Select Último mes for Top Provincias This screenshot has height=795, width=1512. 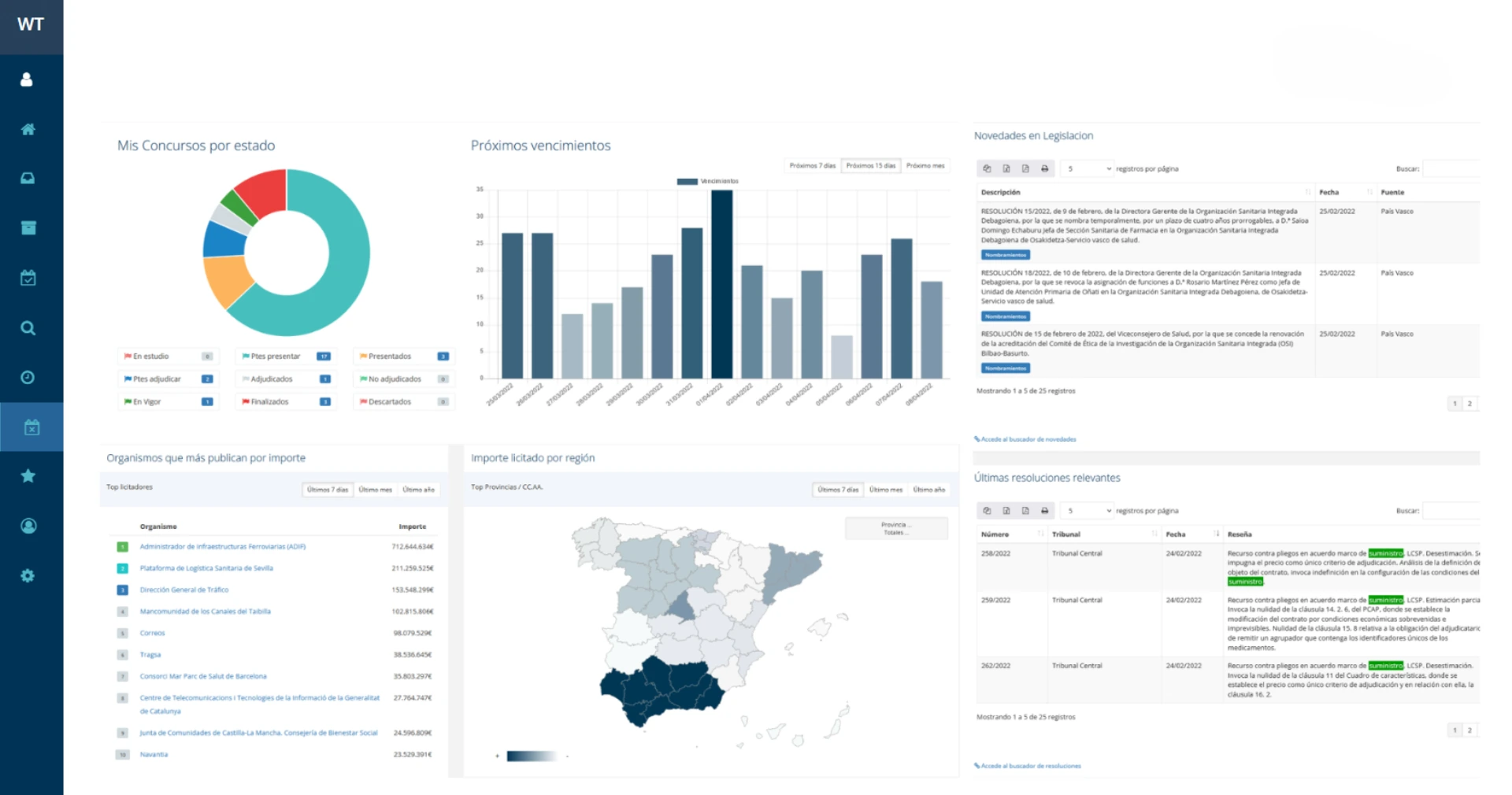[886, 490]
